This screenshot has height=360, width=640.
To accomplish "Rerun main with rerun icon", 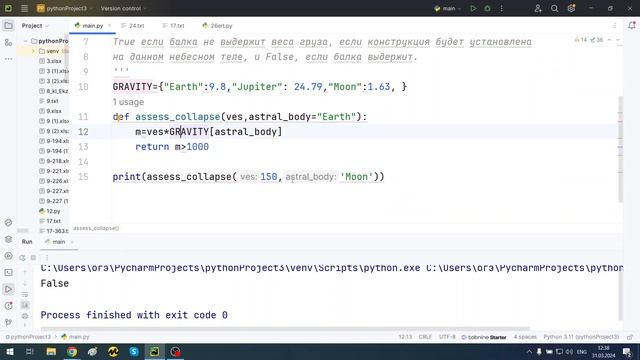I will pyautogui.click(x=22, y=258).
